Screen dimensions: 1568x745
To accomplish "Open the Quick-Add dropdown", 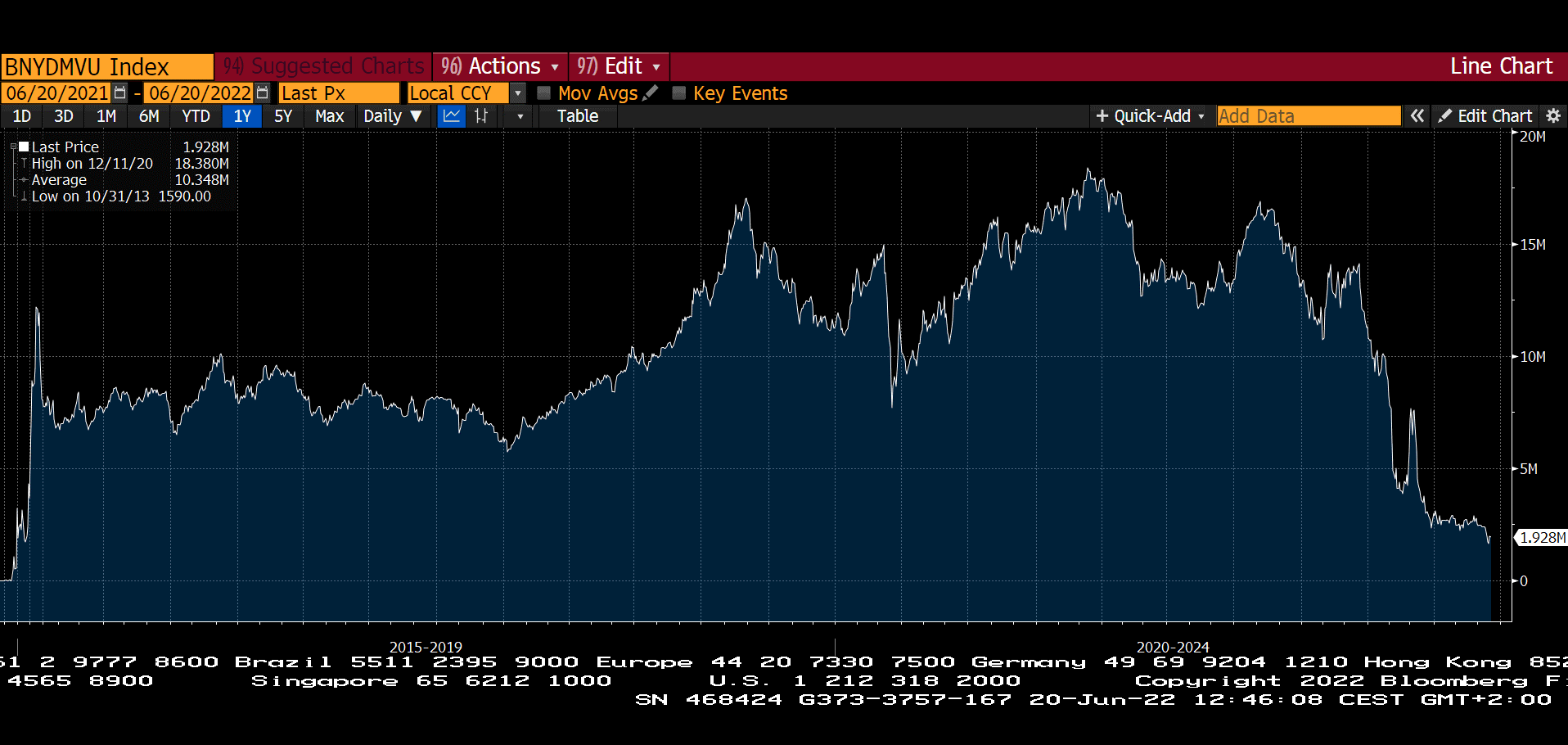I will click(x=1151, y=116).
